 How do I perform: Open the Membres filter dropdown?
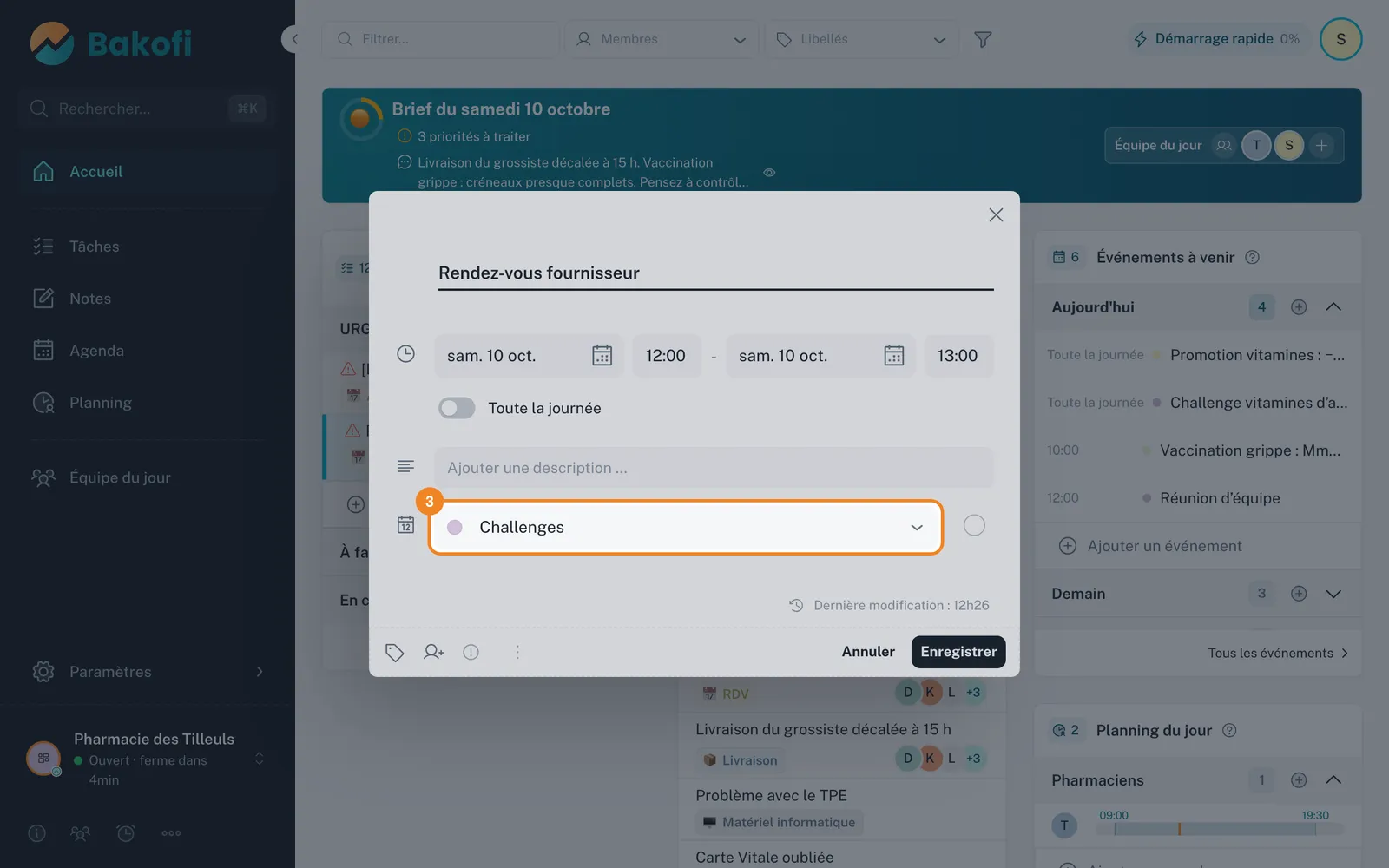point(662,39)
